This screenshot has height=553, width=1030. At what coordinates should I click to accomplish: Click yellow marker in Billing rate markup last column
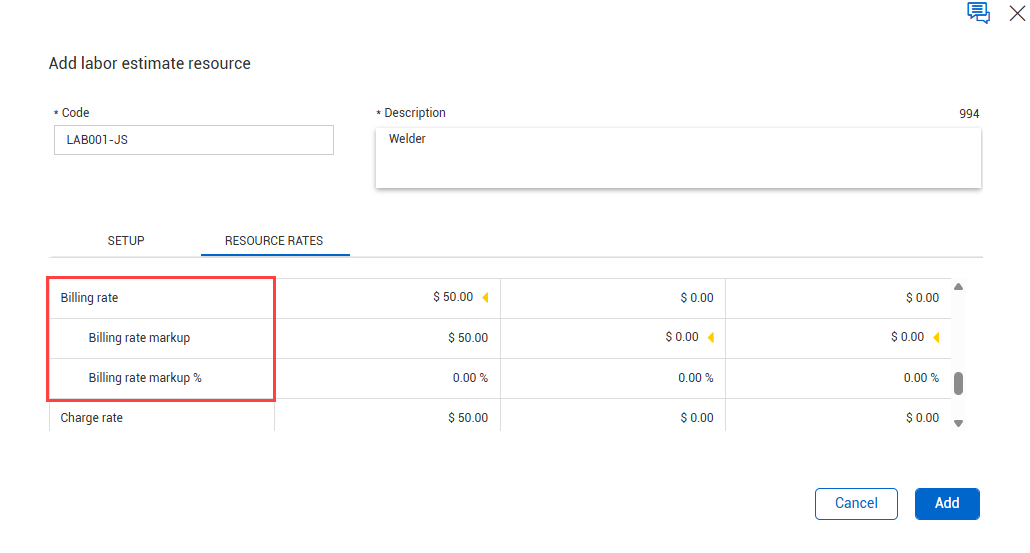click(936, 337)
